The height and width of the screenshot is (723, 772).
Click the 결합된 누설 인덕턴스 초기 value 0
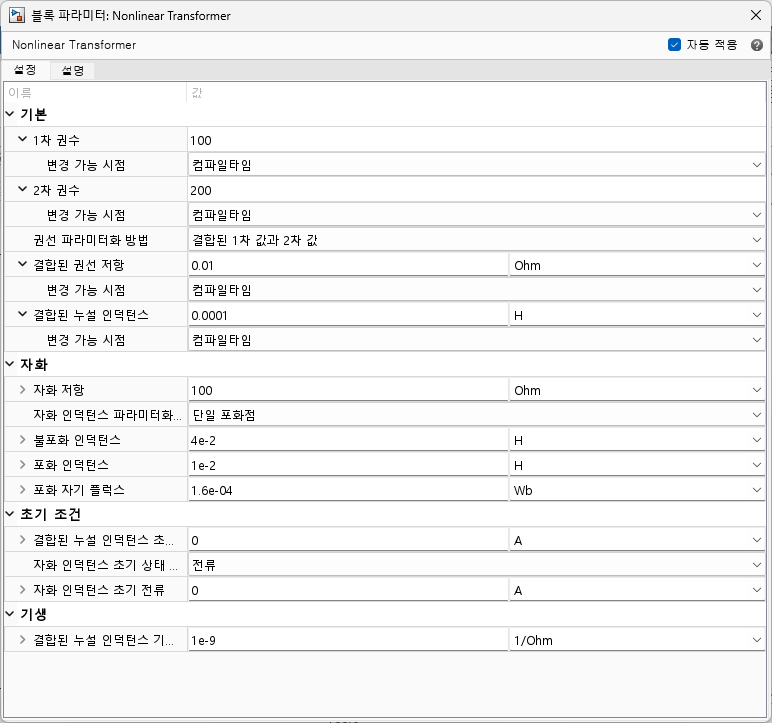pyautogui.click(x=348, y=541)
